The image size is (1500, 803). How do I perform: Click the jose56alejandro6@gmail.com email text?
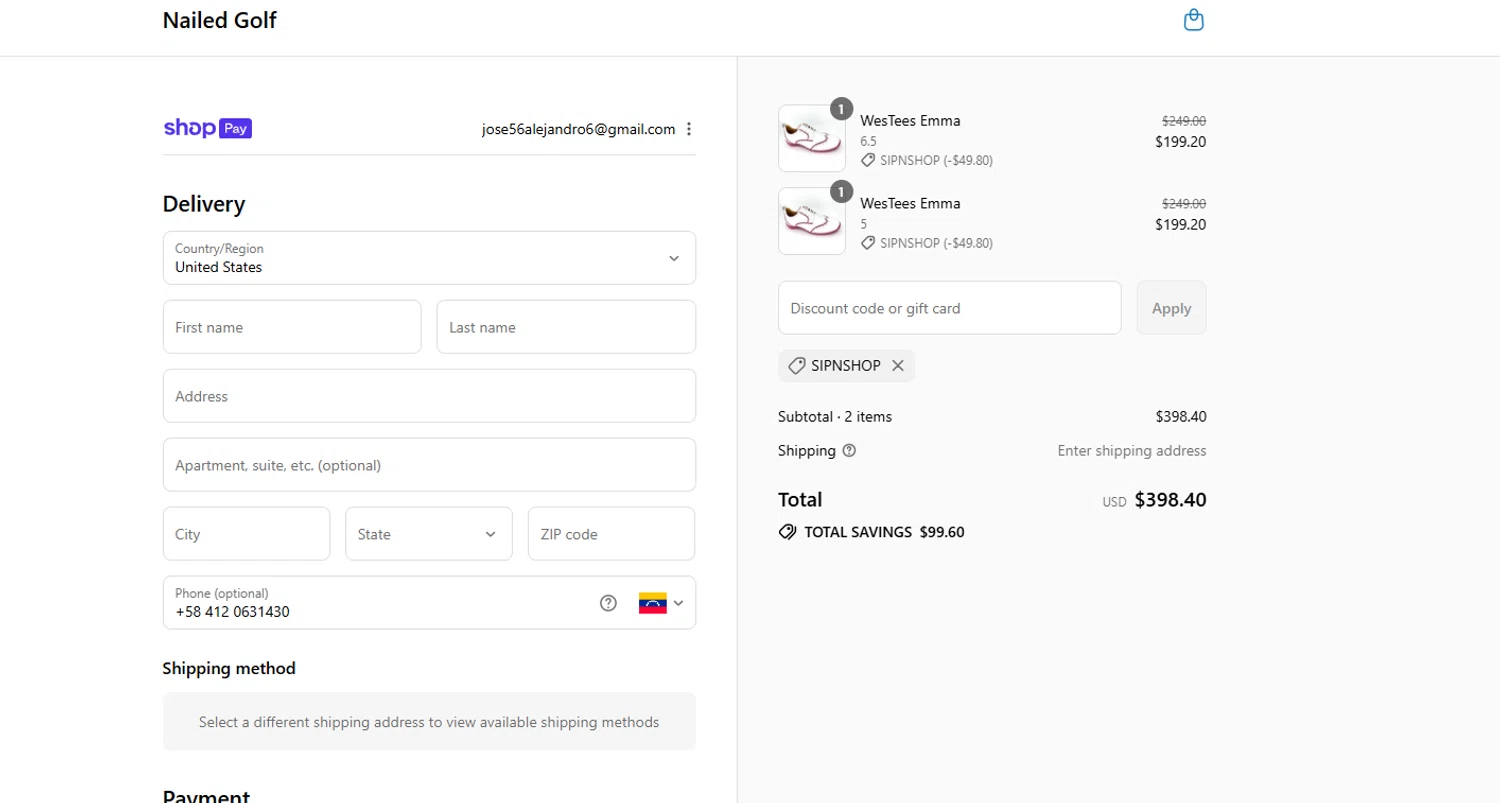[578, 129]
